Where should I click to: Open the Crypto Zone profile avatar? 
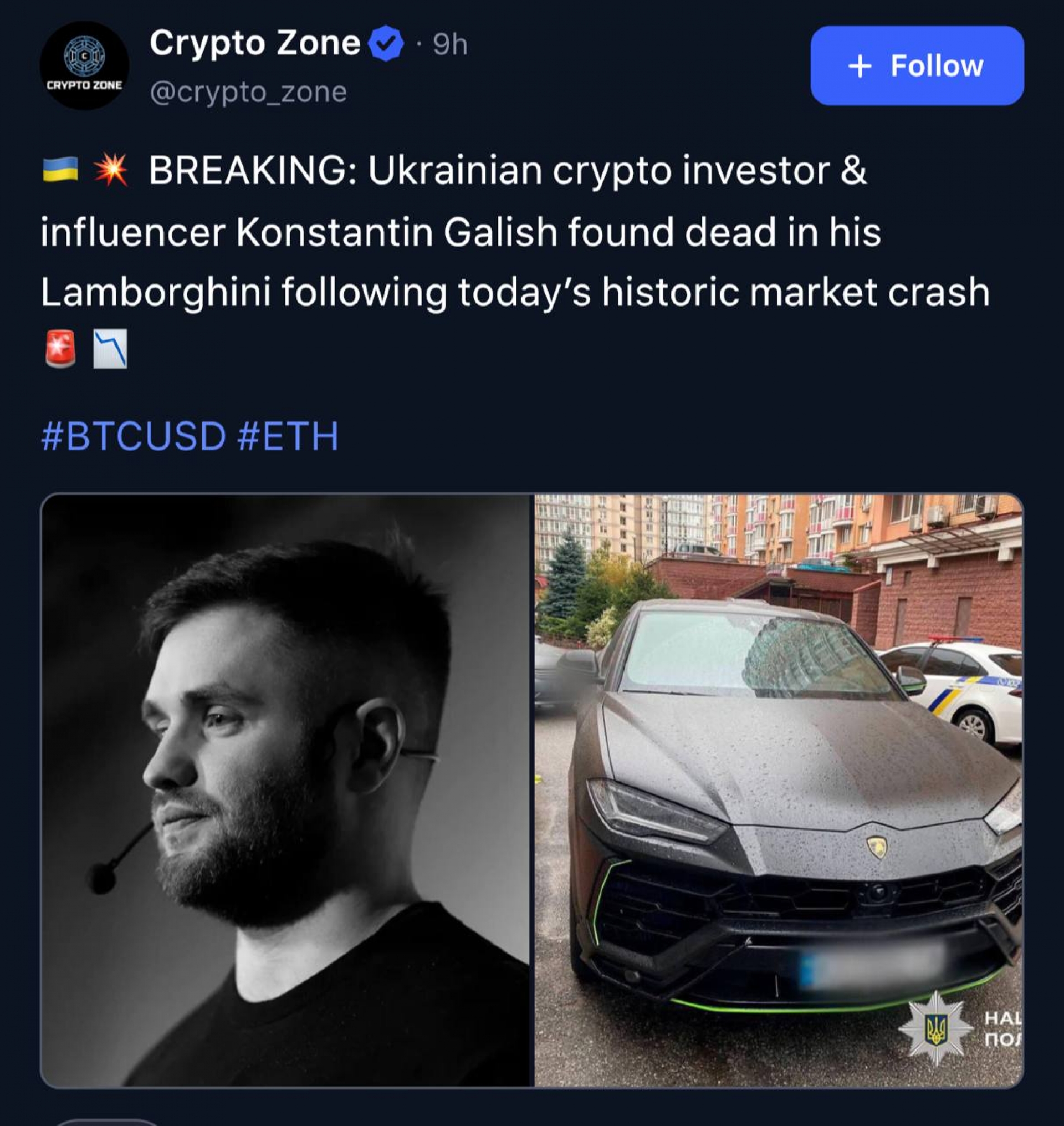pos(84,65)
